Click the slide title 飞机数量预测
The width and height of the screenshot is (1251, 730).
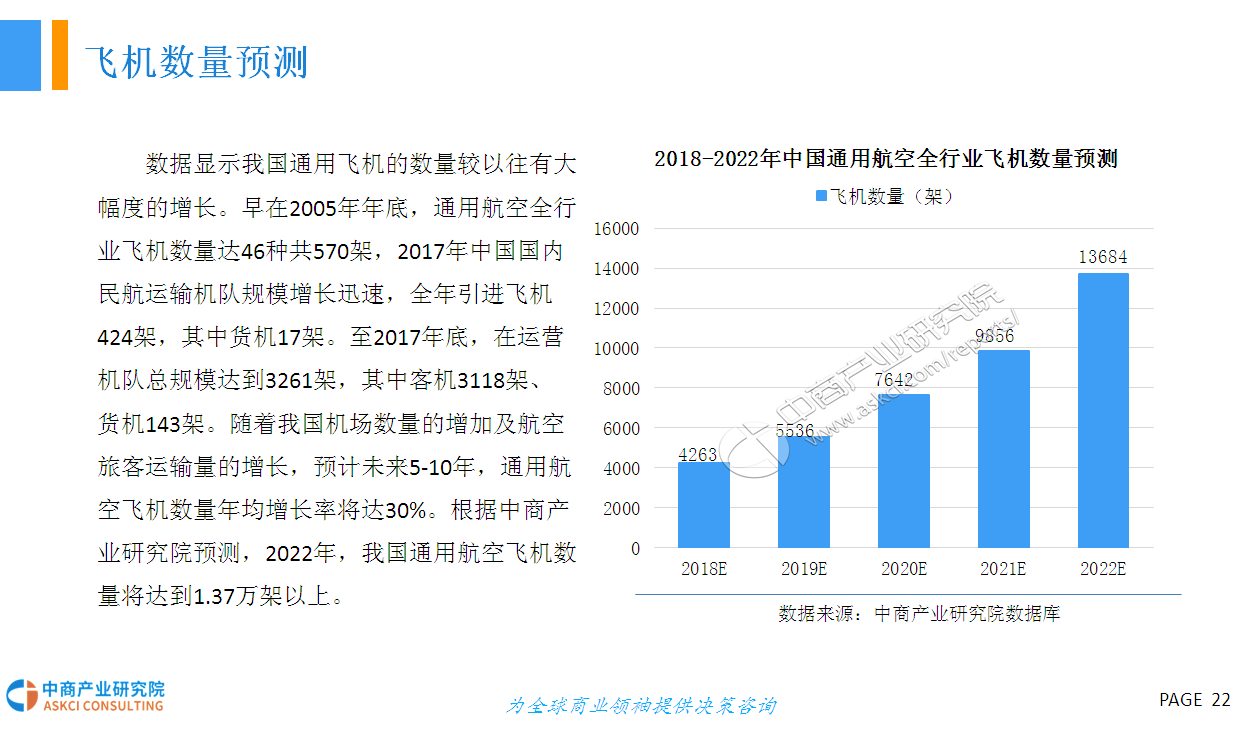pyautogui.click(x=195, y=62)
